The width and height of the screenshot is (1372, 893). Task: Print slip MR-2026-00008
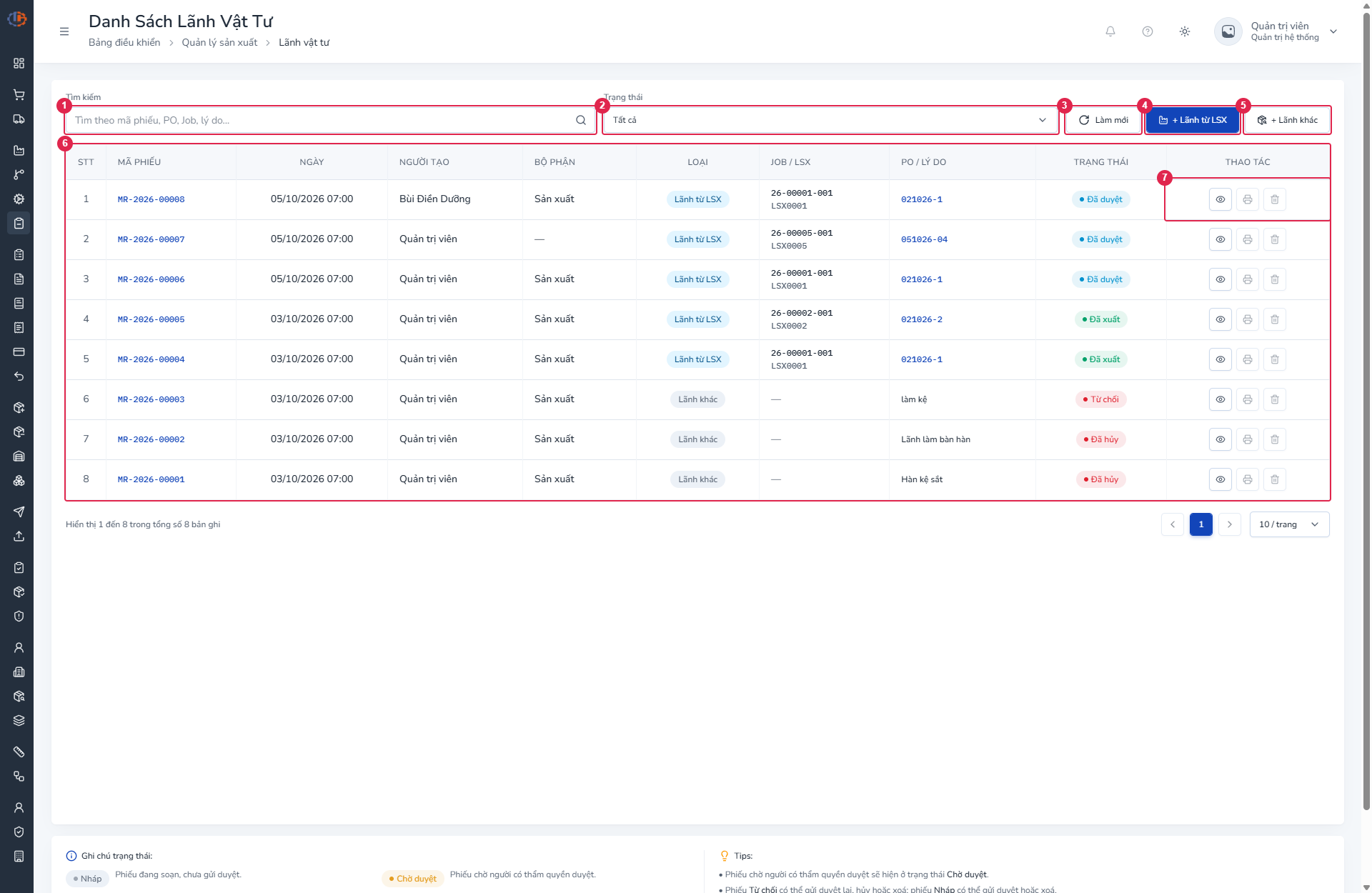coord(1248,199)
